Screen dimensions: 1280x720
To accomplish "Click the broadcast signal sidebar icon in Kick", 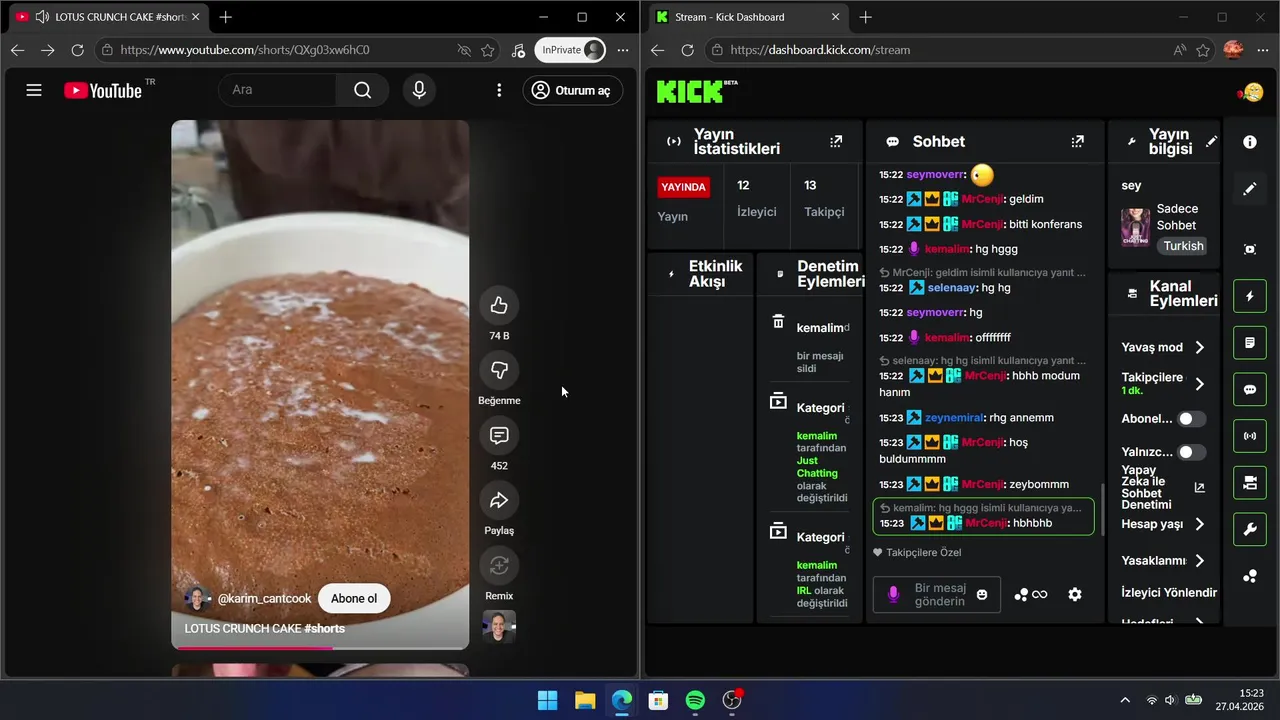I will tap(1250, 436).
